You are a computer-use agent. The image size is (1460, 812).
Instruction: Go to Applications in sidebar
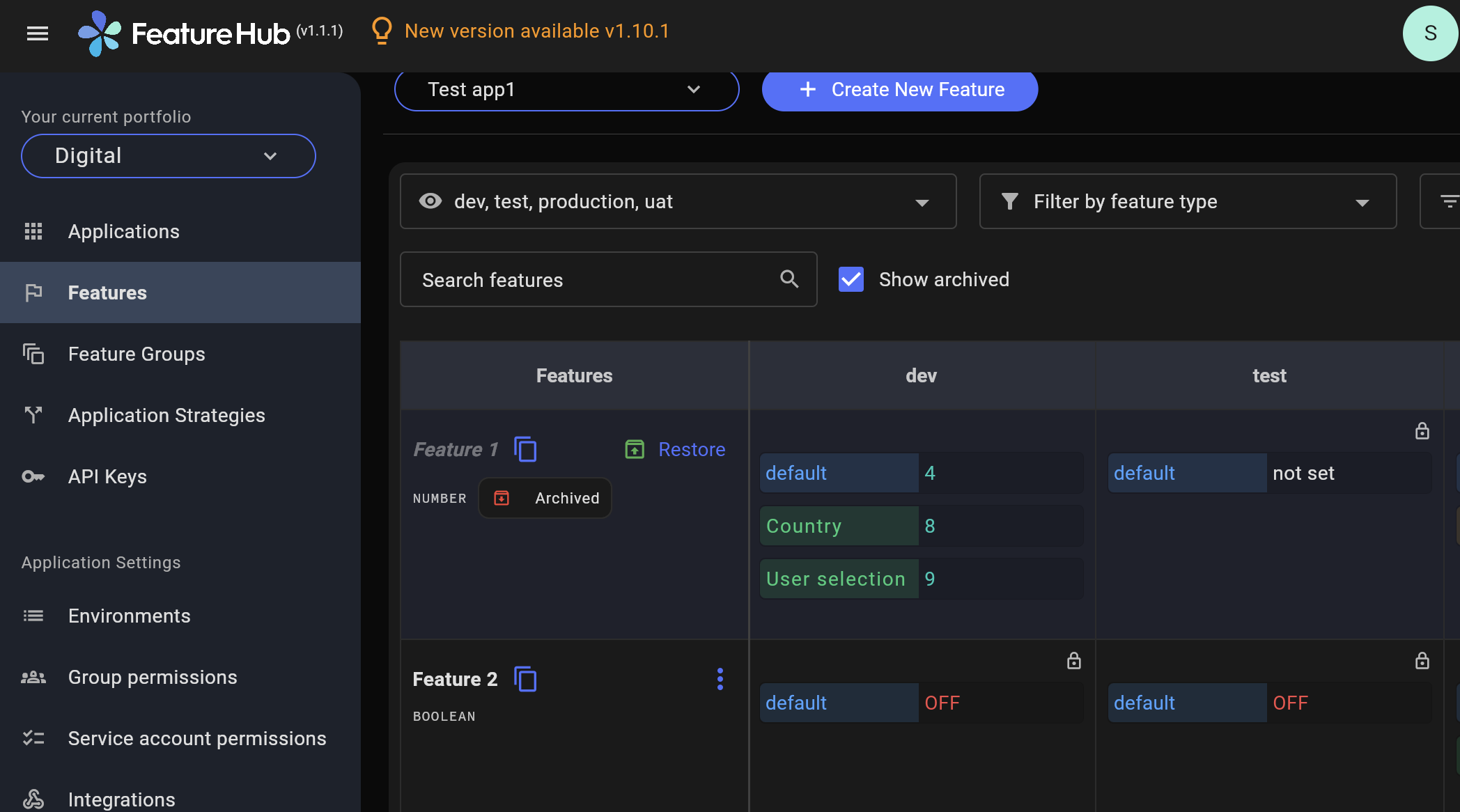tap(180, 231)
